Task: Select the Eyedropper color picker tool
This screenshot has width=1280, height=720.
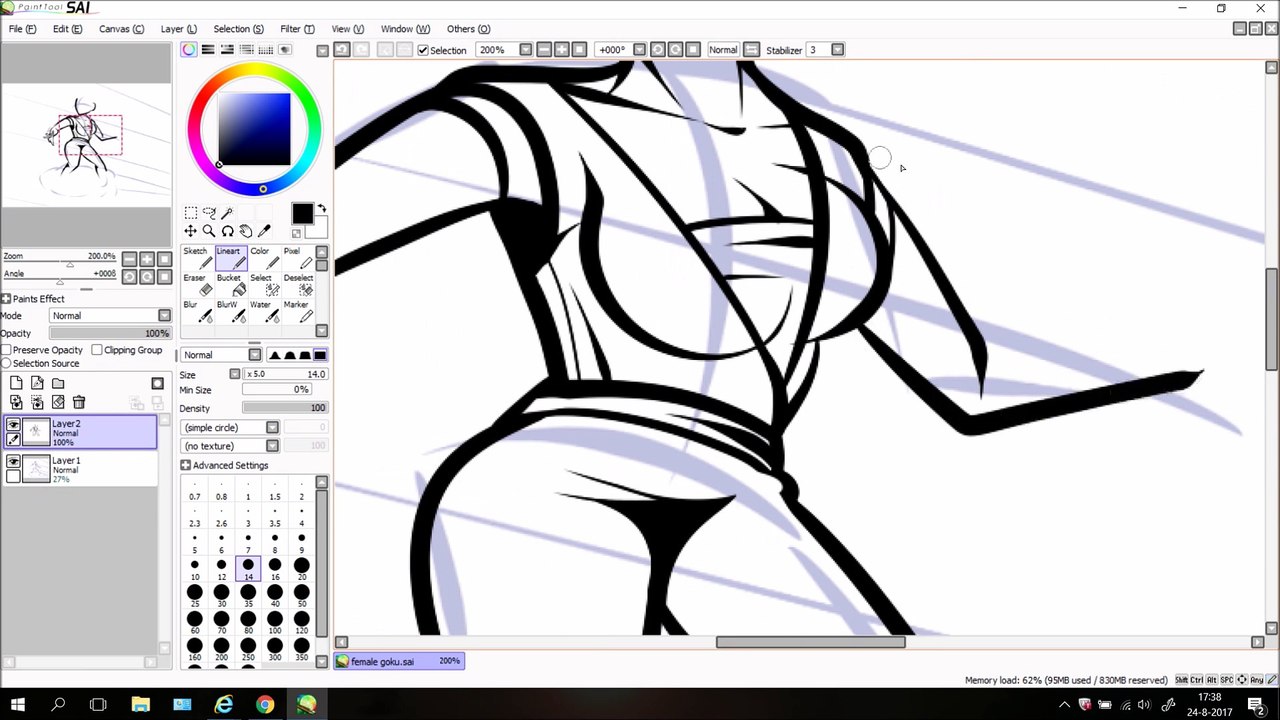Action: point(265,231)
